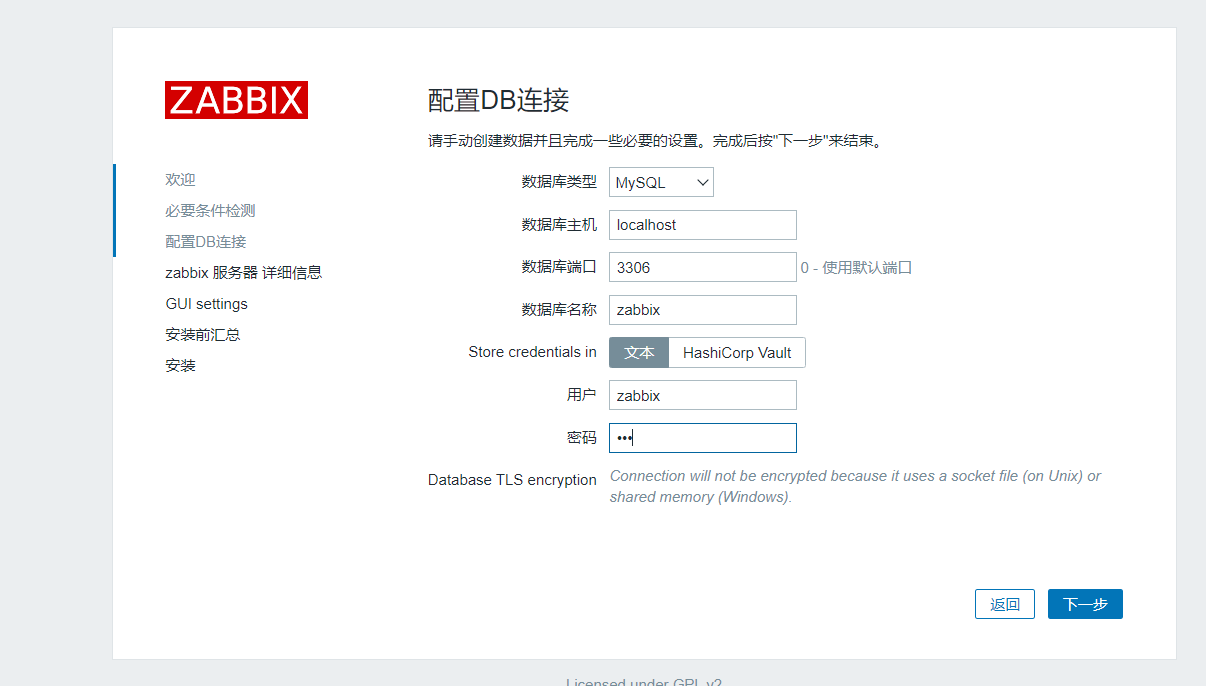This screenshot has height=686, width=1206.
Task: Click the 请手动创建数据库 instruction text
Action: (656, 141)
